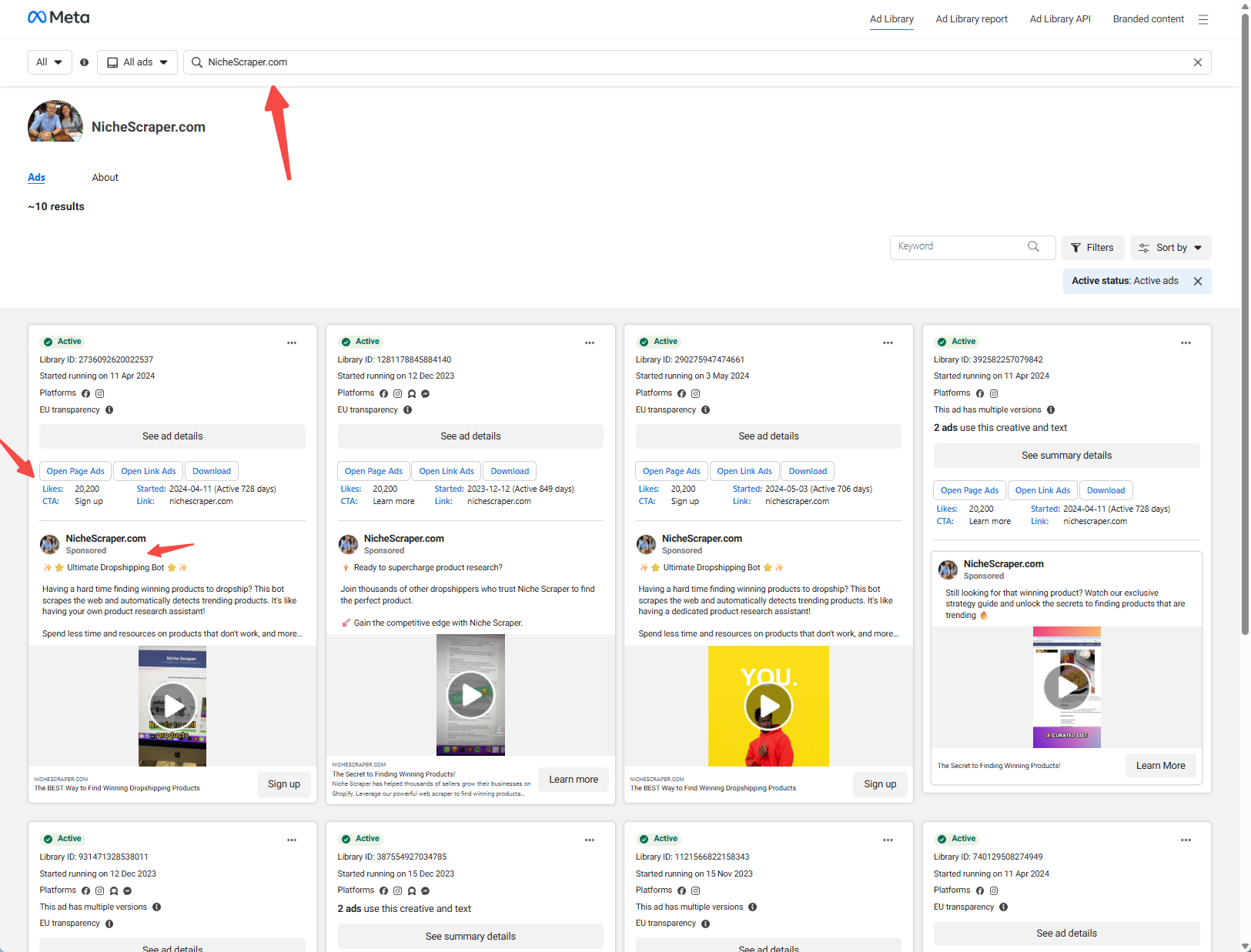Click Sign up on the yellow YOU ad
Screen dimensions: 1251x952
pos(880,784)
